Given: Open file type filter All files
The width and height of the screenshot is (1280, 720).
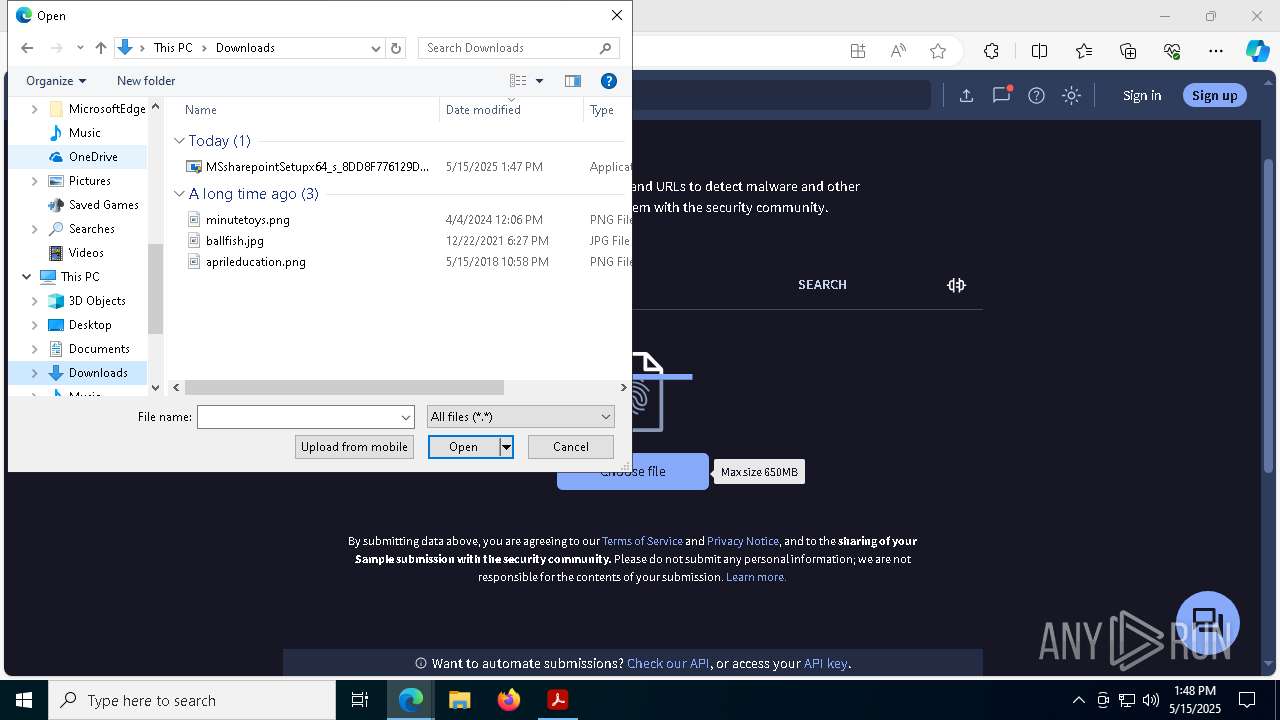Looking at the screenshot, I should tap(520, 417).
